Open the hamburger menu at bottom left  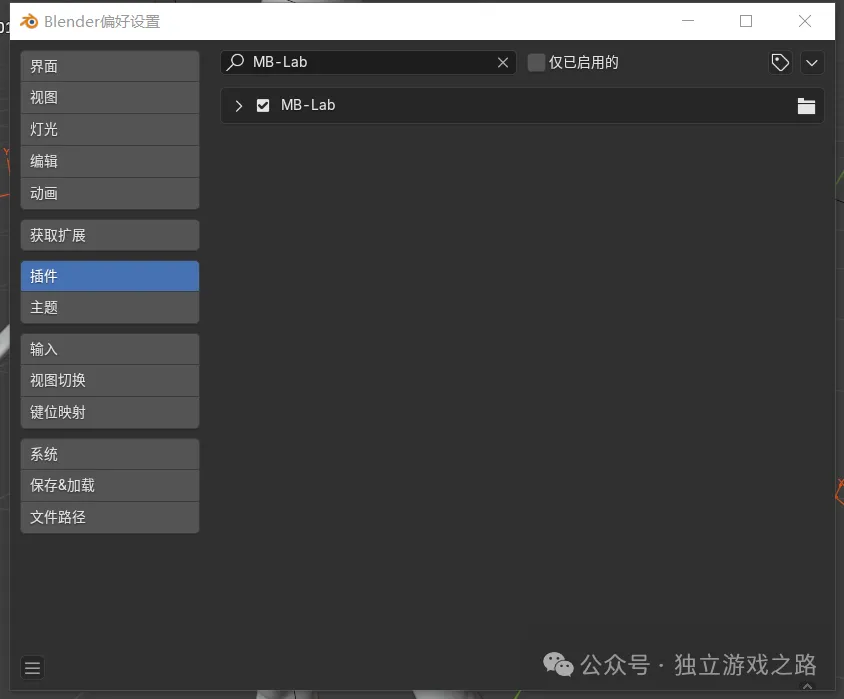coord(32,667)
